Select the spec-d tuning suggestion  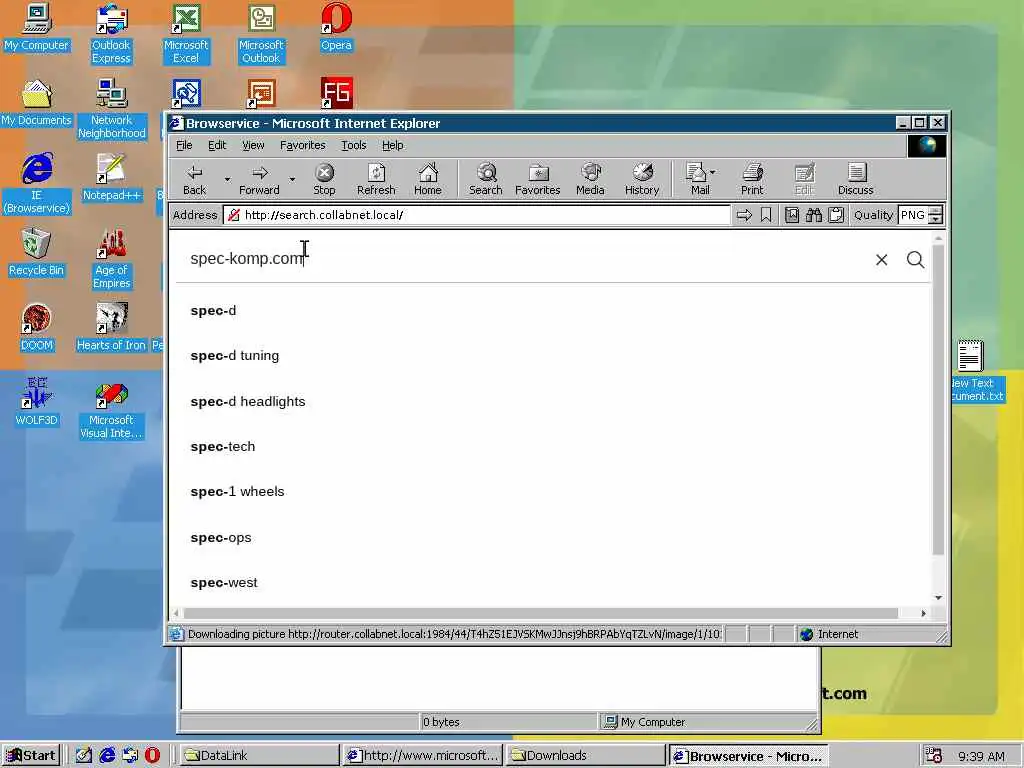234,356
